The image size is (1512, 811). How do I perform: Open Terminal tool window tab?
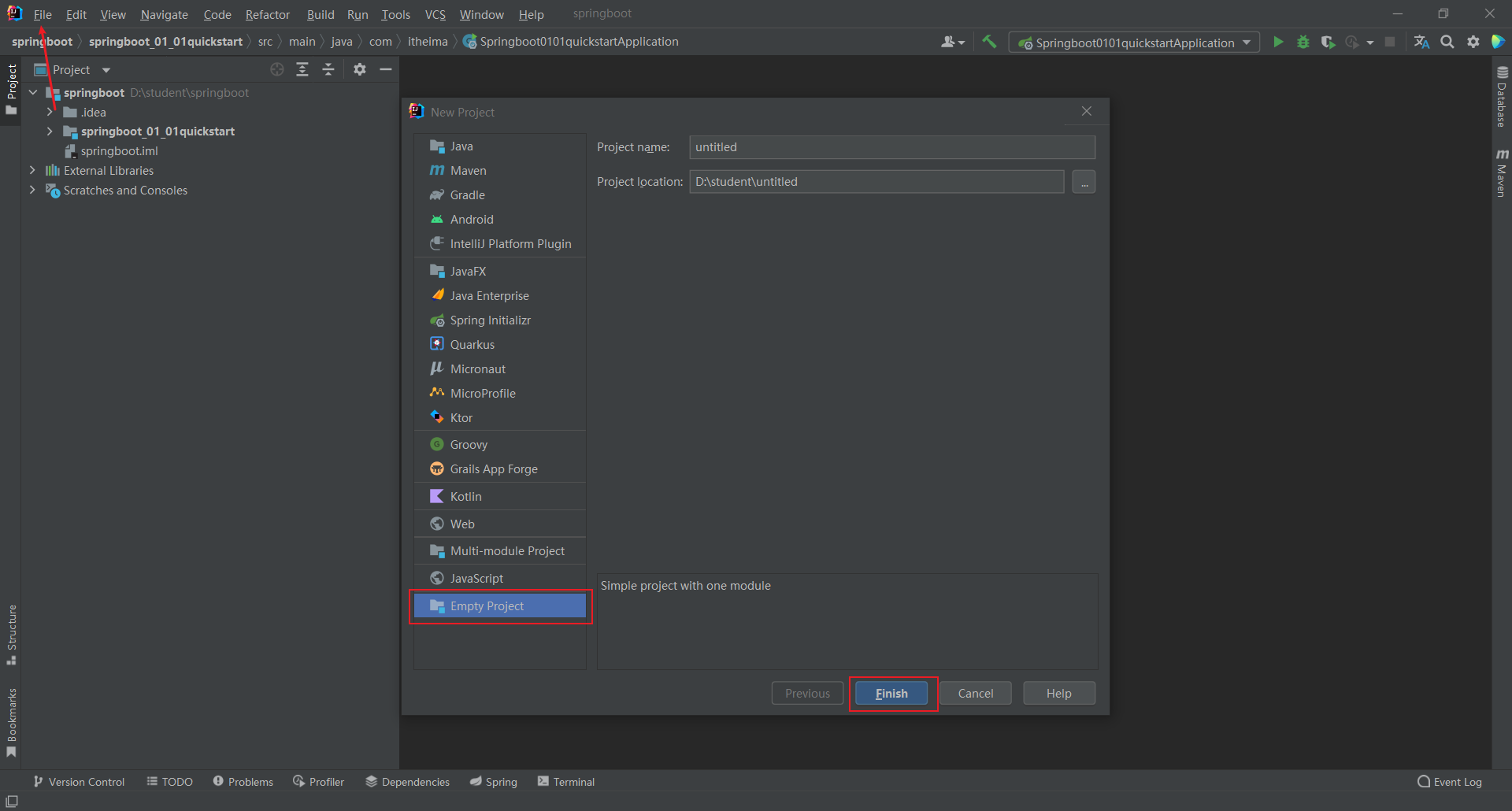566,782
